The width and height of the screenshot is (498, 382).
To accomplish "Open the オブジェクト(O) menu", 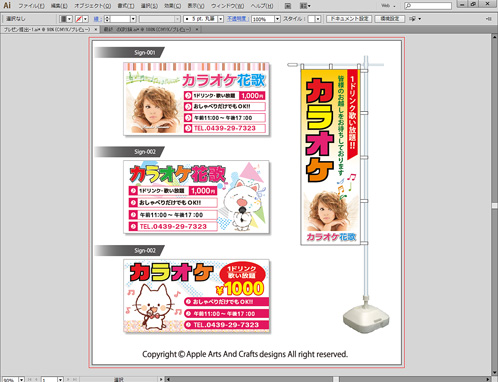I will point(92,6).
